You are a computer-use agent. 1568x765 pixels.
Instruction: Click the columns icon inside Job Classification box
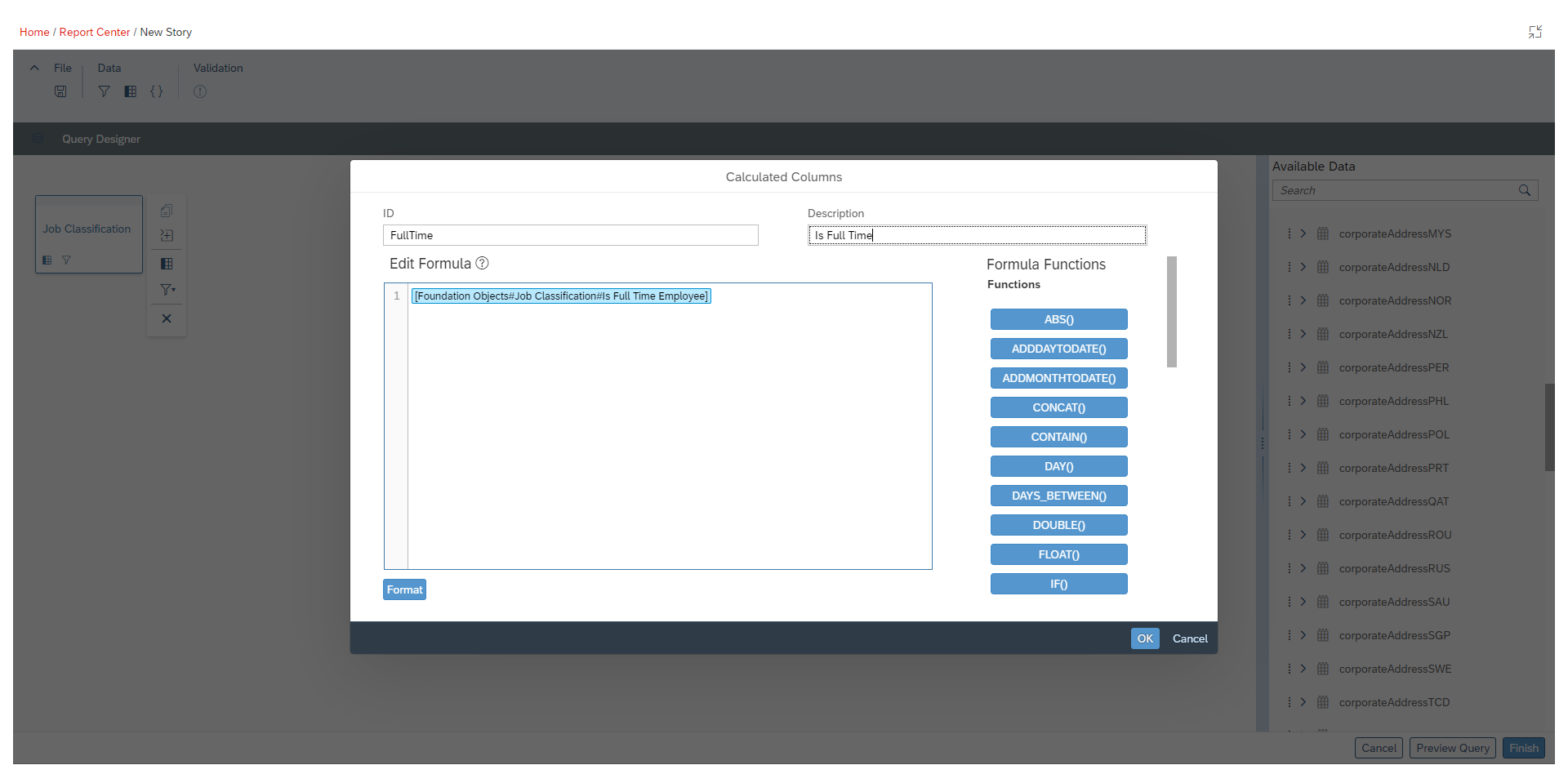coord(47,260)
